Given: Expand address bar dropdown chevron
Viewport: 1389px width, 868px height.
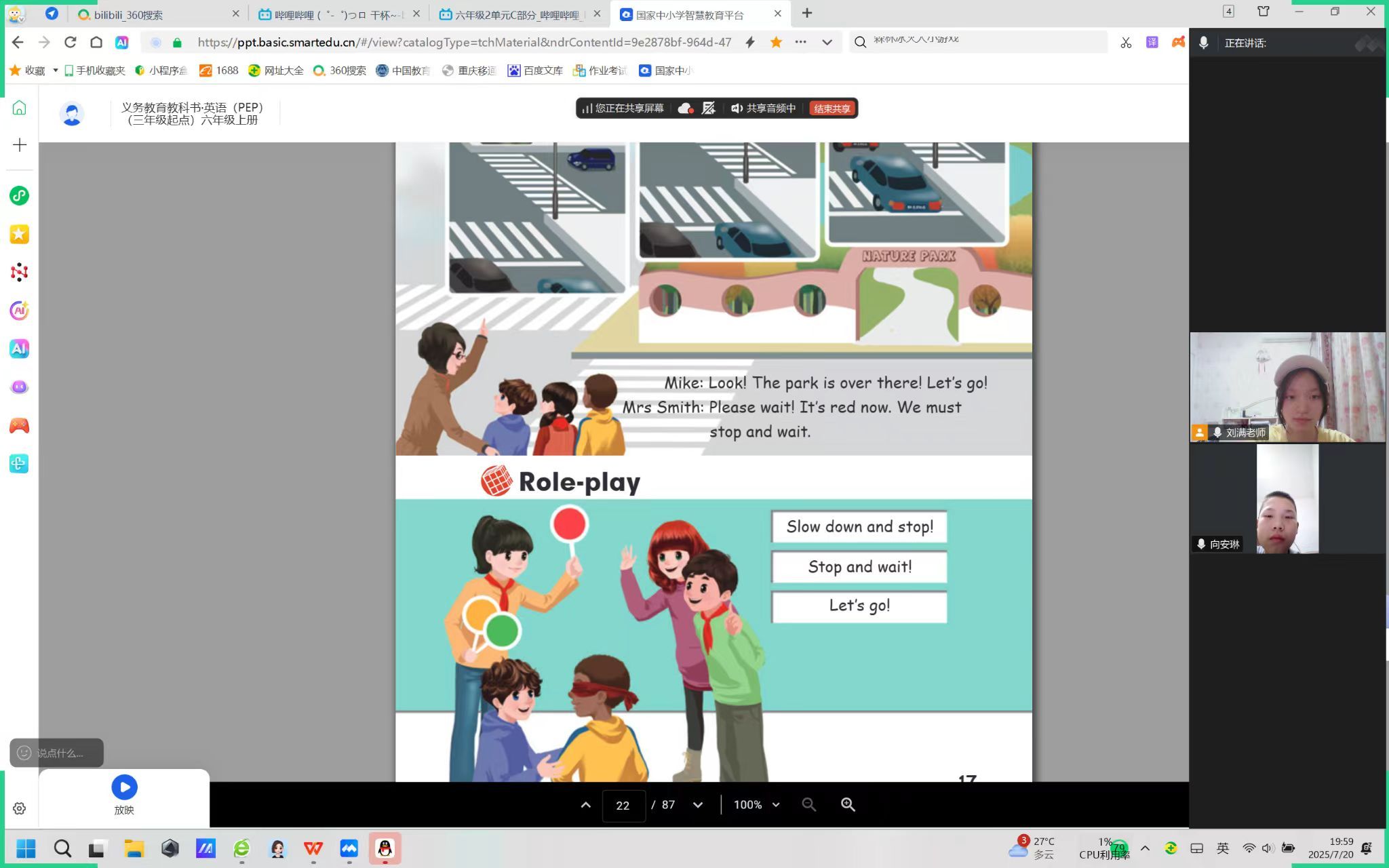Looking at the screenshot, I should coord(827,42).
